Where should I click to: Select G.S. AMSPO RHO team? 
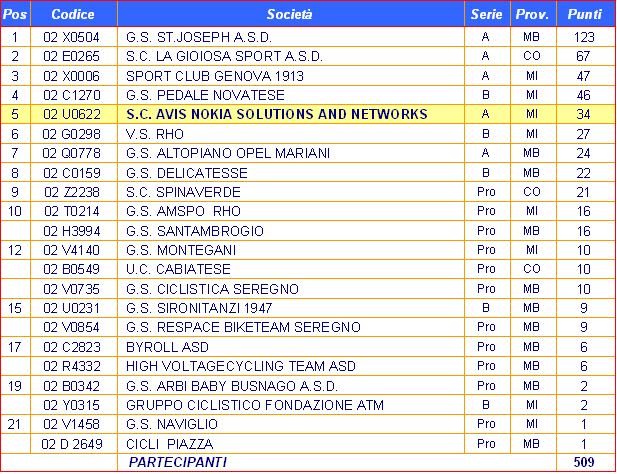[x=183, y=211]
